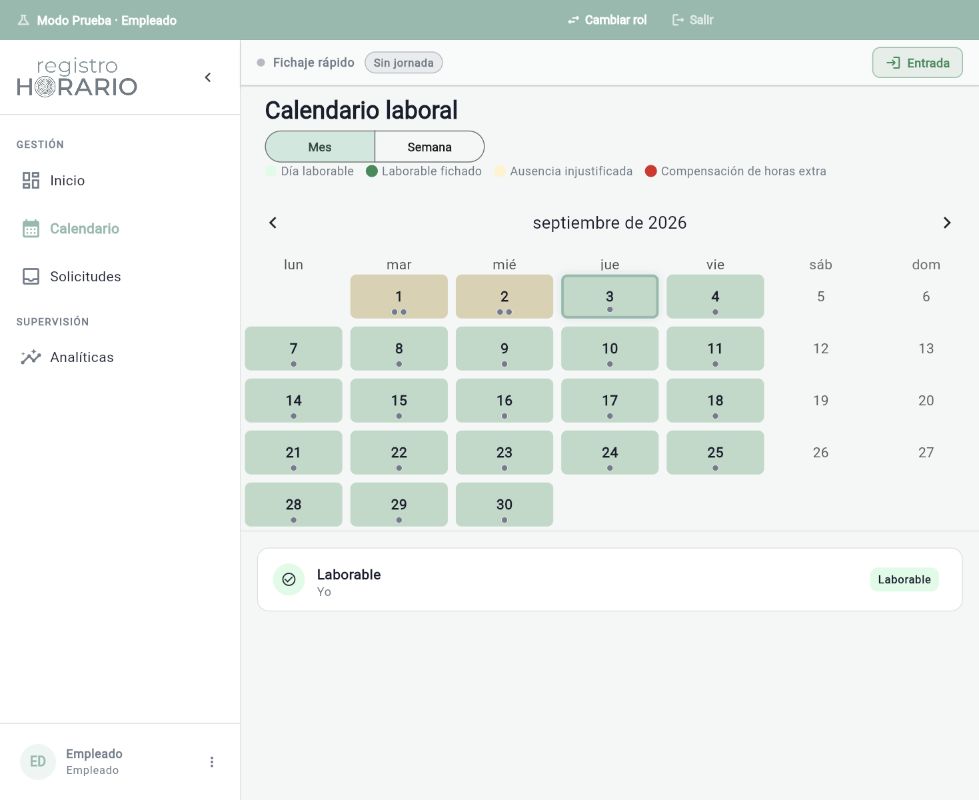
Task: Click the Día laborable legend swatch
Action: point(270,171)
